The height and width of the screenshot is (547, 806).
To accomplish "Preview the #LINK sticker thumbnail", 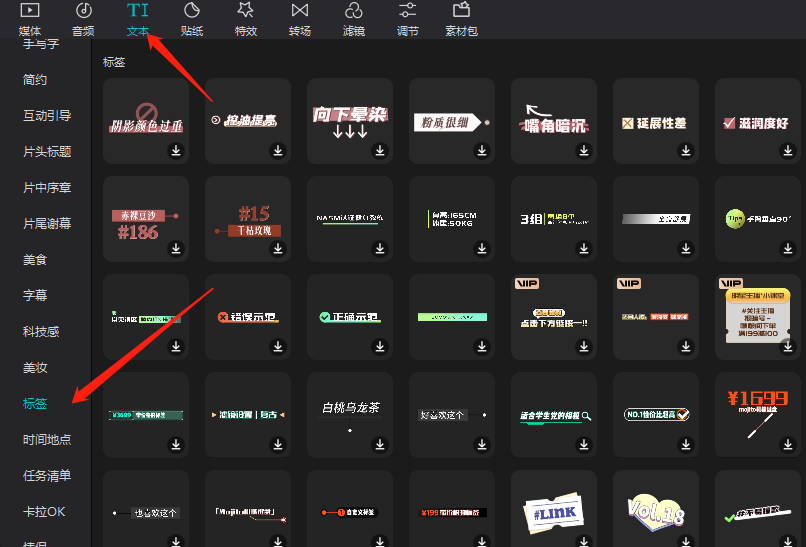I will (554, 508).
